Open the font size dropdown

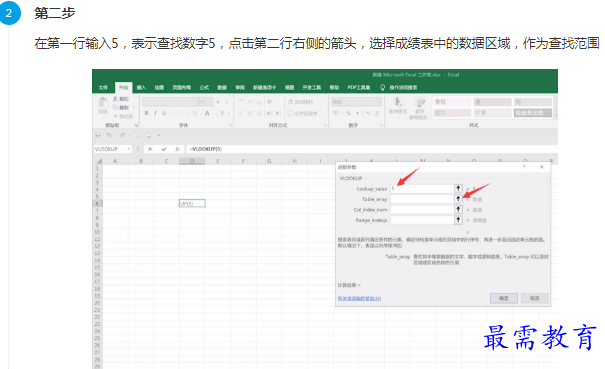point(211,102)
